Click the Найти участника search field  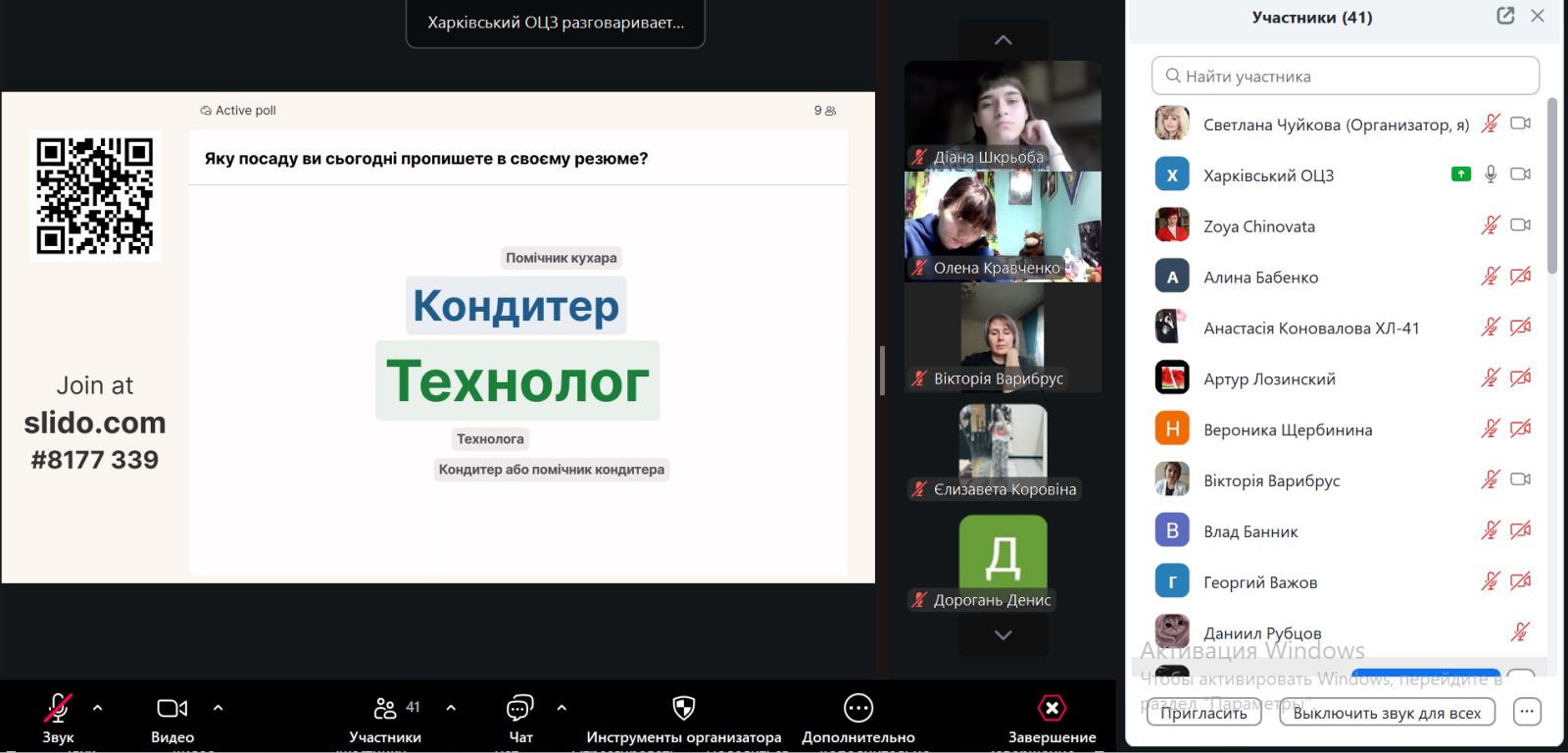point(1345,76)
